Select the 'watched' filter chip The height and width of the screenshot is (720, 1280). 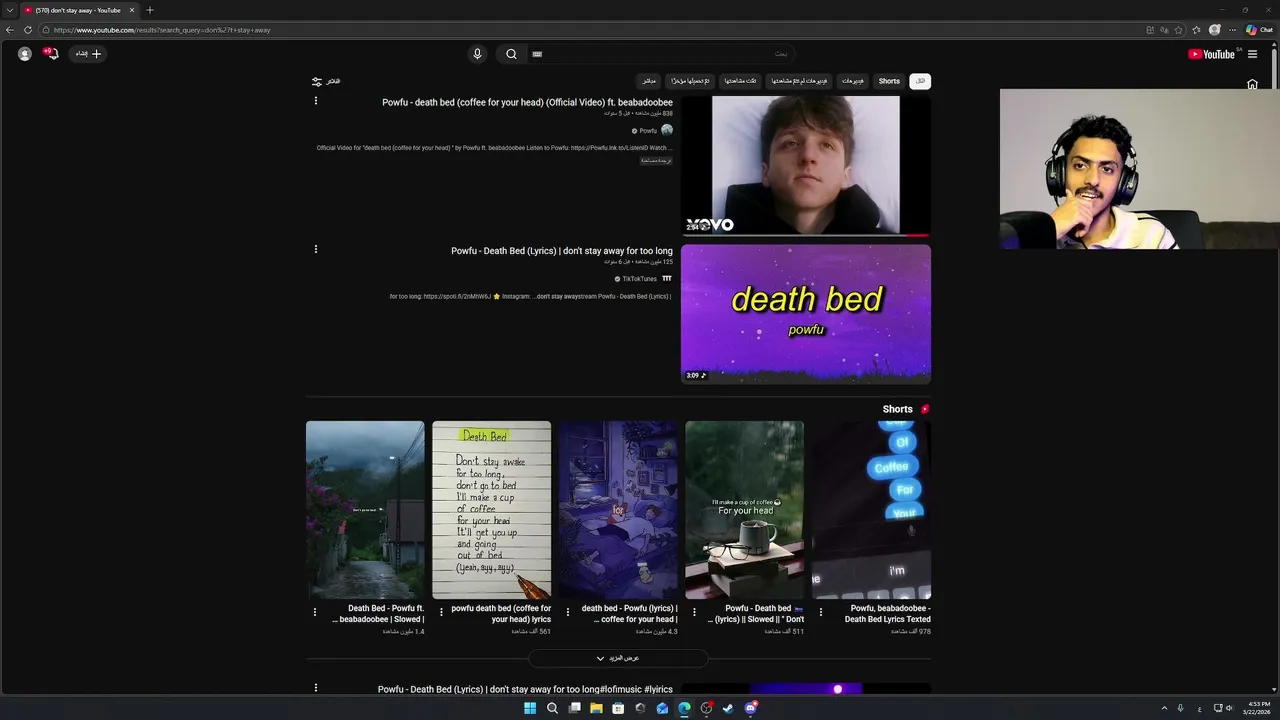[x=740, y=81]
